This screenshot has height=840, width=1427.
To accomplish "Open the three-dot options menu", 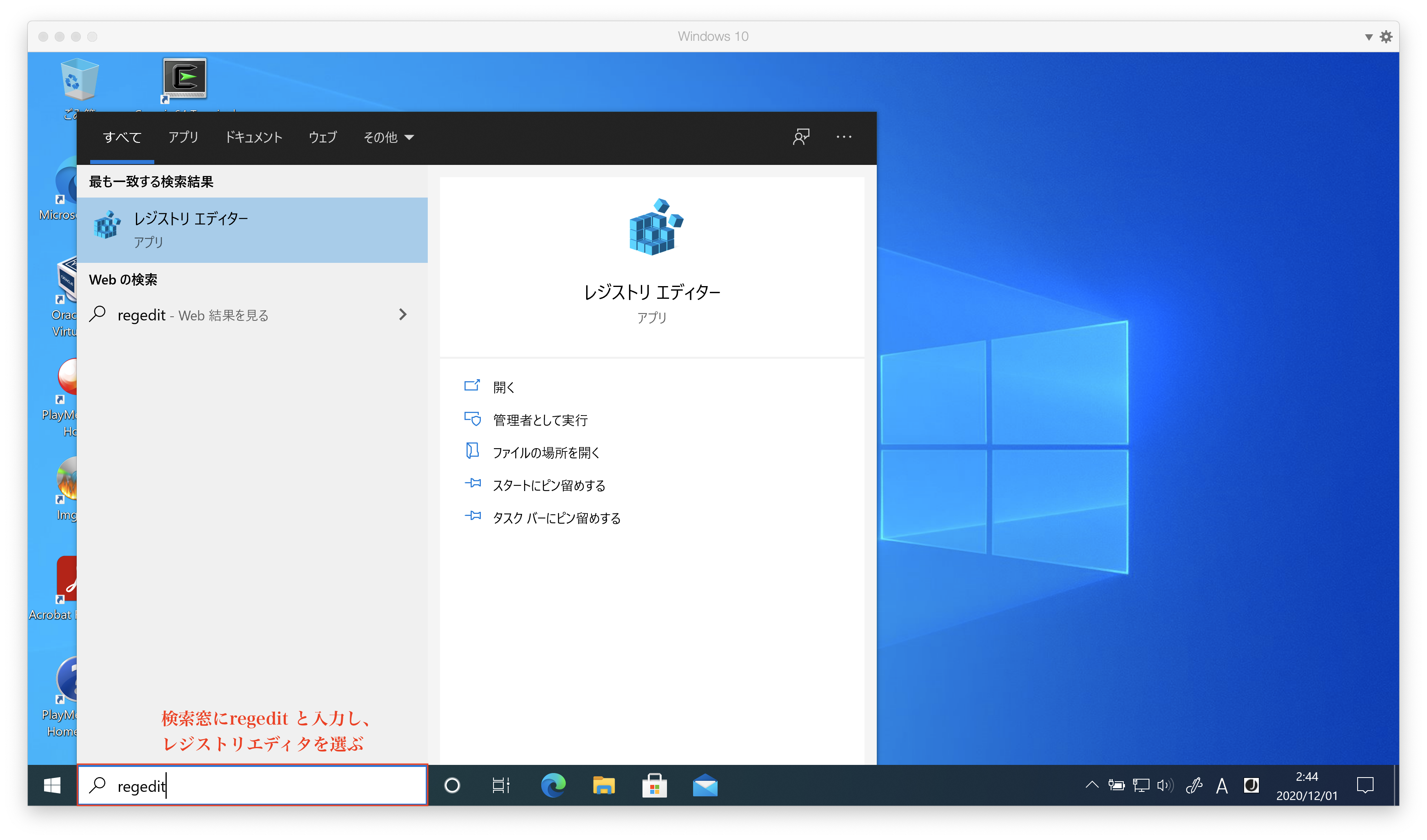I will point(844,136).
